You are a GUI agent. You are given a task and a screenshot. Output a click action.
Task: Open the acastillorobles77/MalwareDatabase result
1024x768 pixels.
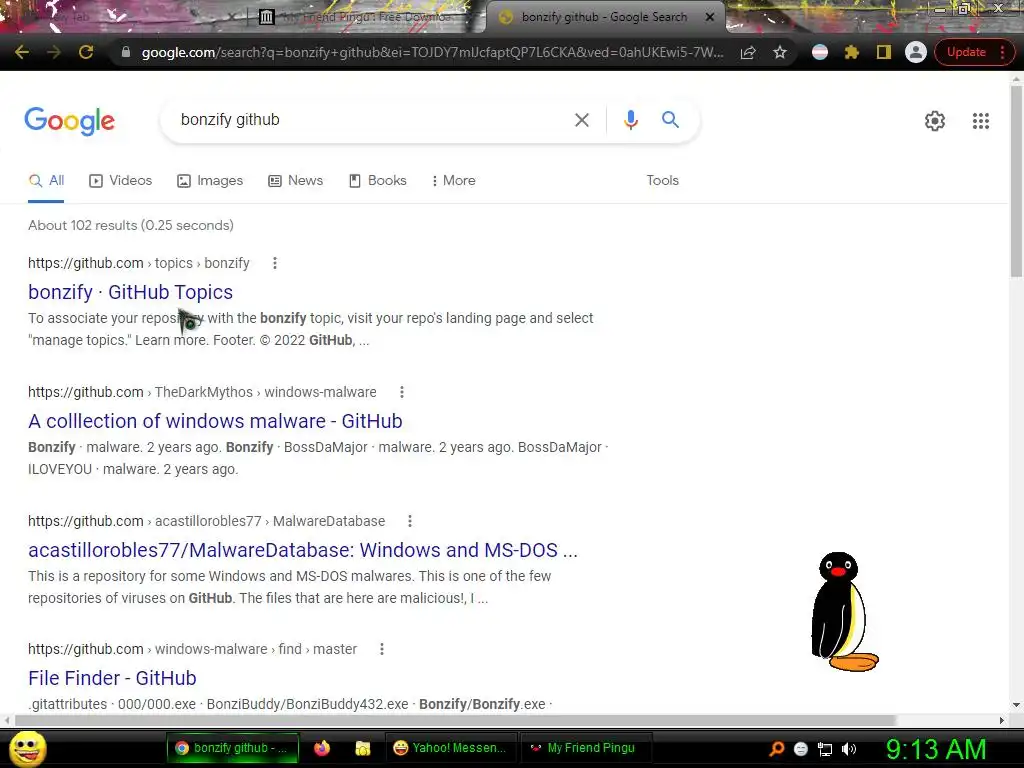(x=302, y=550)
